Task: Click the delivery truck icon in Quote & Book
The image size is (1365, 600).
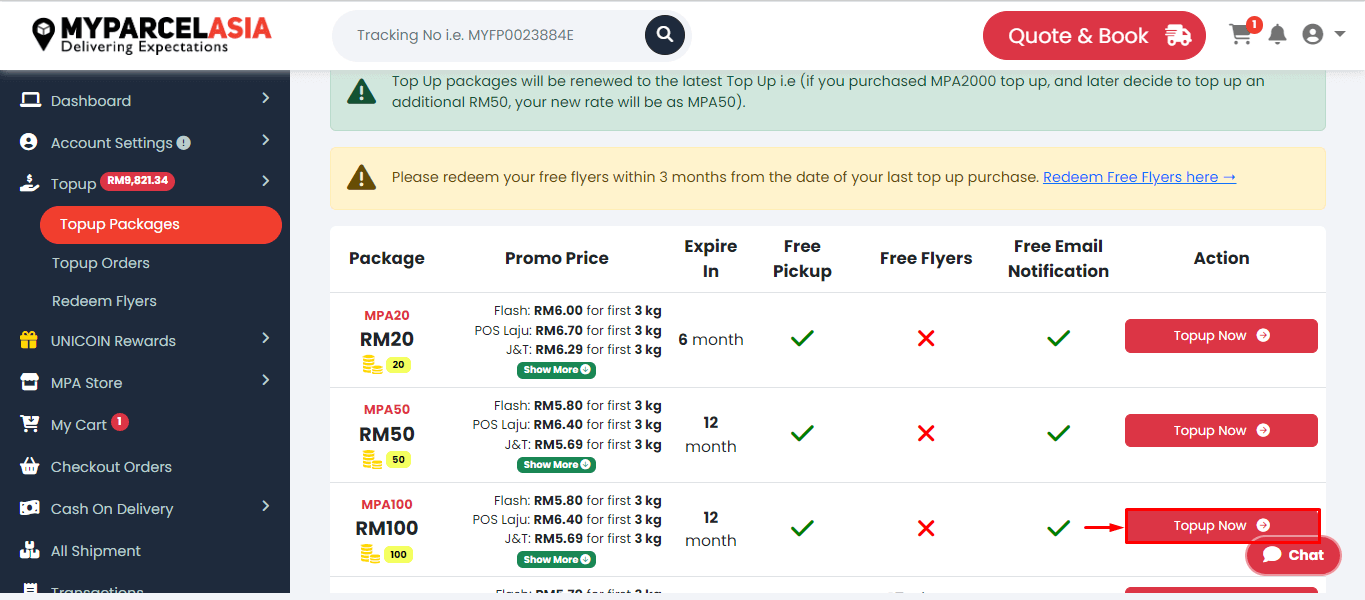Action: [1178, 36]
